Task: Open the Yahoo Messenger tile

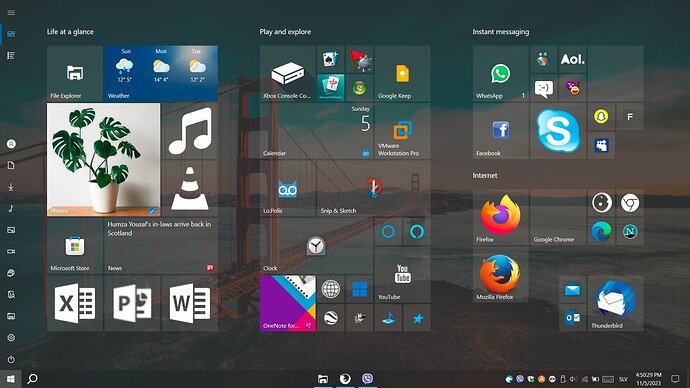Action: (x=573, y=88)
